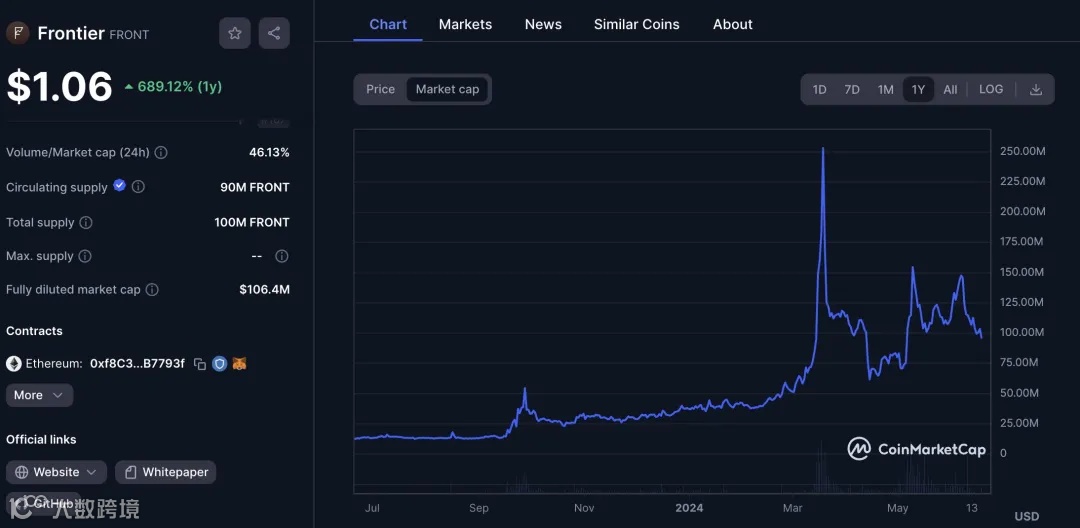
Task: Switch chart to Price view
Action: pyautogui.click(x=380, y=90)
